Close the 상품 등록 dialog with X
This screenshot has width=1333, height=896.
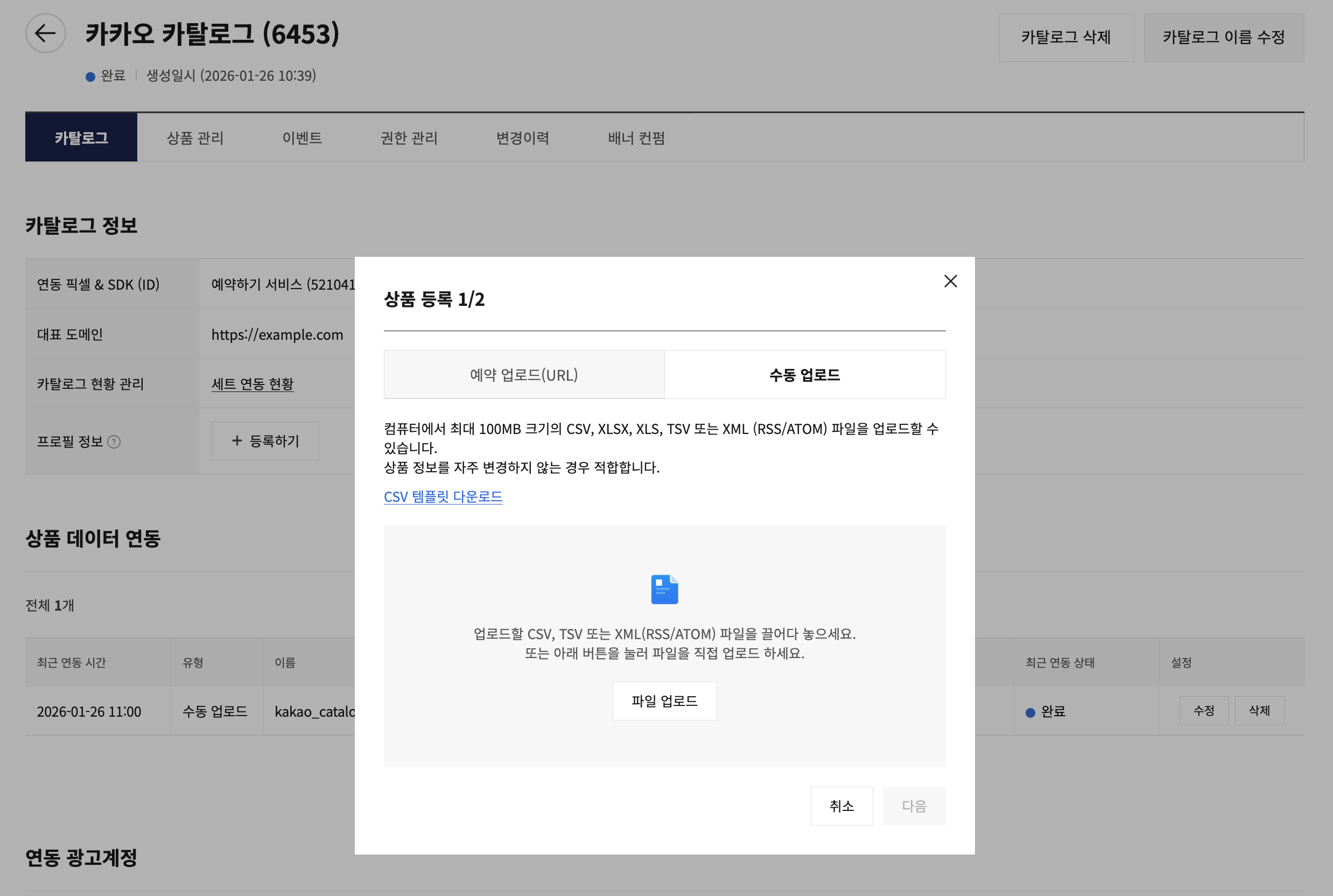pos(950,281)
